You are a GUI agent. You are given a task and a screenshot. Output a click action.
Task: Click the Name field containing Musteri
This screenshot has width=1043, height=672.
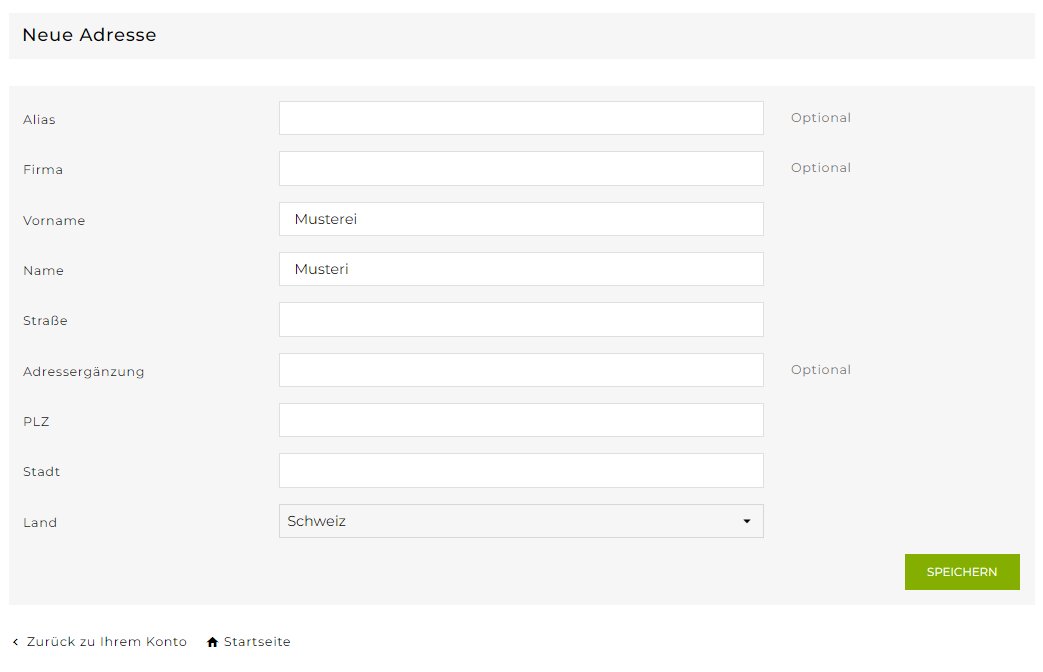[520, 269]
